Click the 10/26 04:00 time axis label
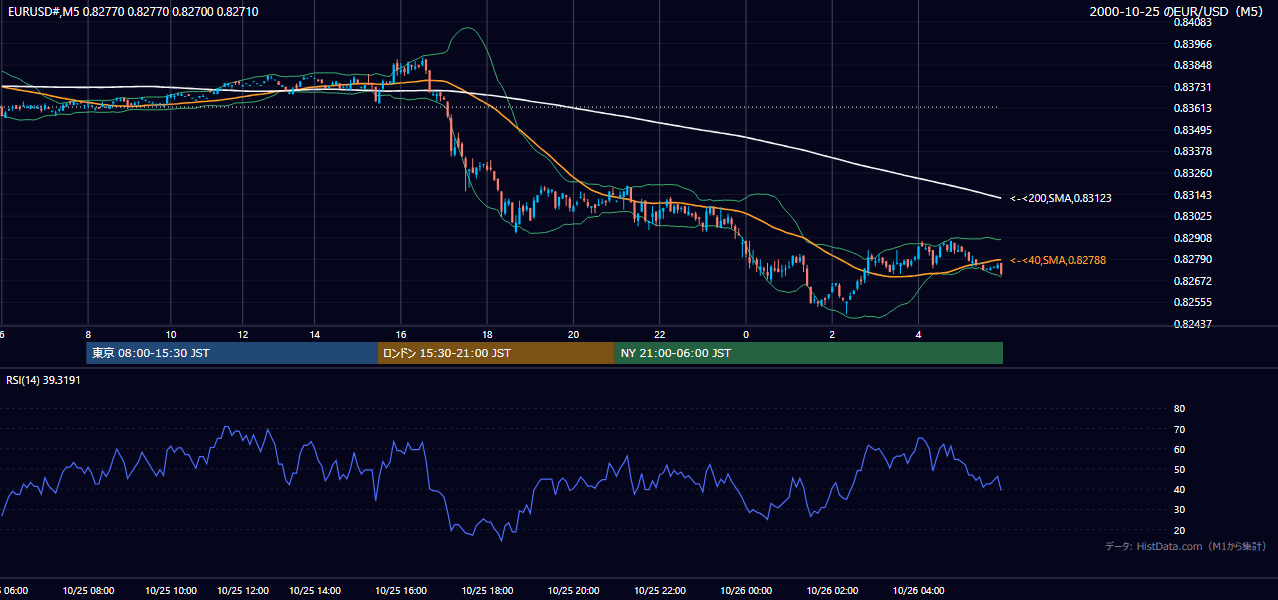1278x600 pixels. point(919,591)
